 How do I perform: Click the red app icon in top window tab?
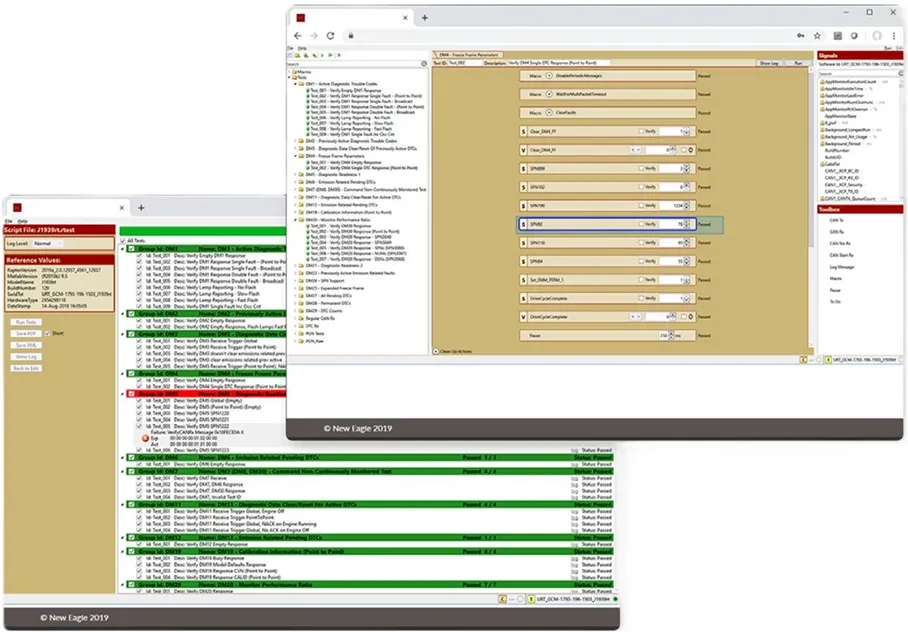(298, 18)
